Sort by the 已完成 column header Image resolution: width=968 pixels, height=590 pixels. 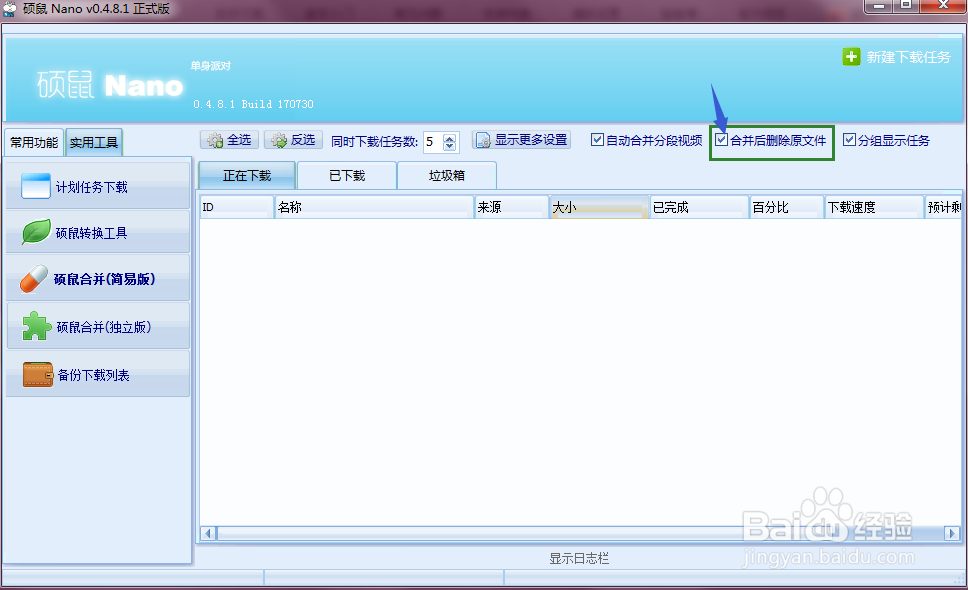(699, 207)
